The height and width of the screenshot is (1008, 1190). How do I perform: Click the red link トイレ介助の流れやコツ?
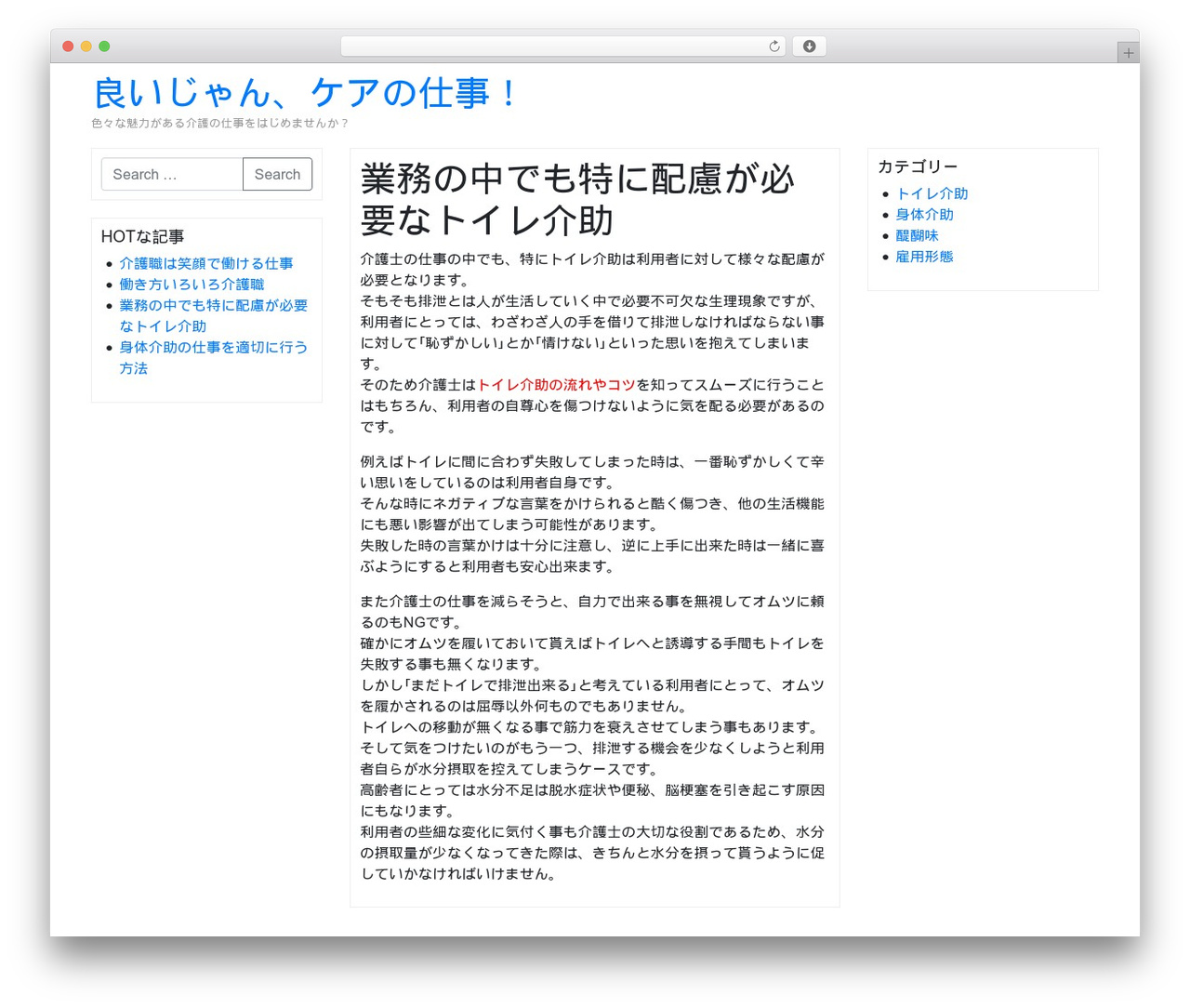(556, 385)
